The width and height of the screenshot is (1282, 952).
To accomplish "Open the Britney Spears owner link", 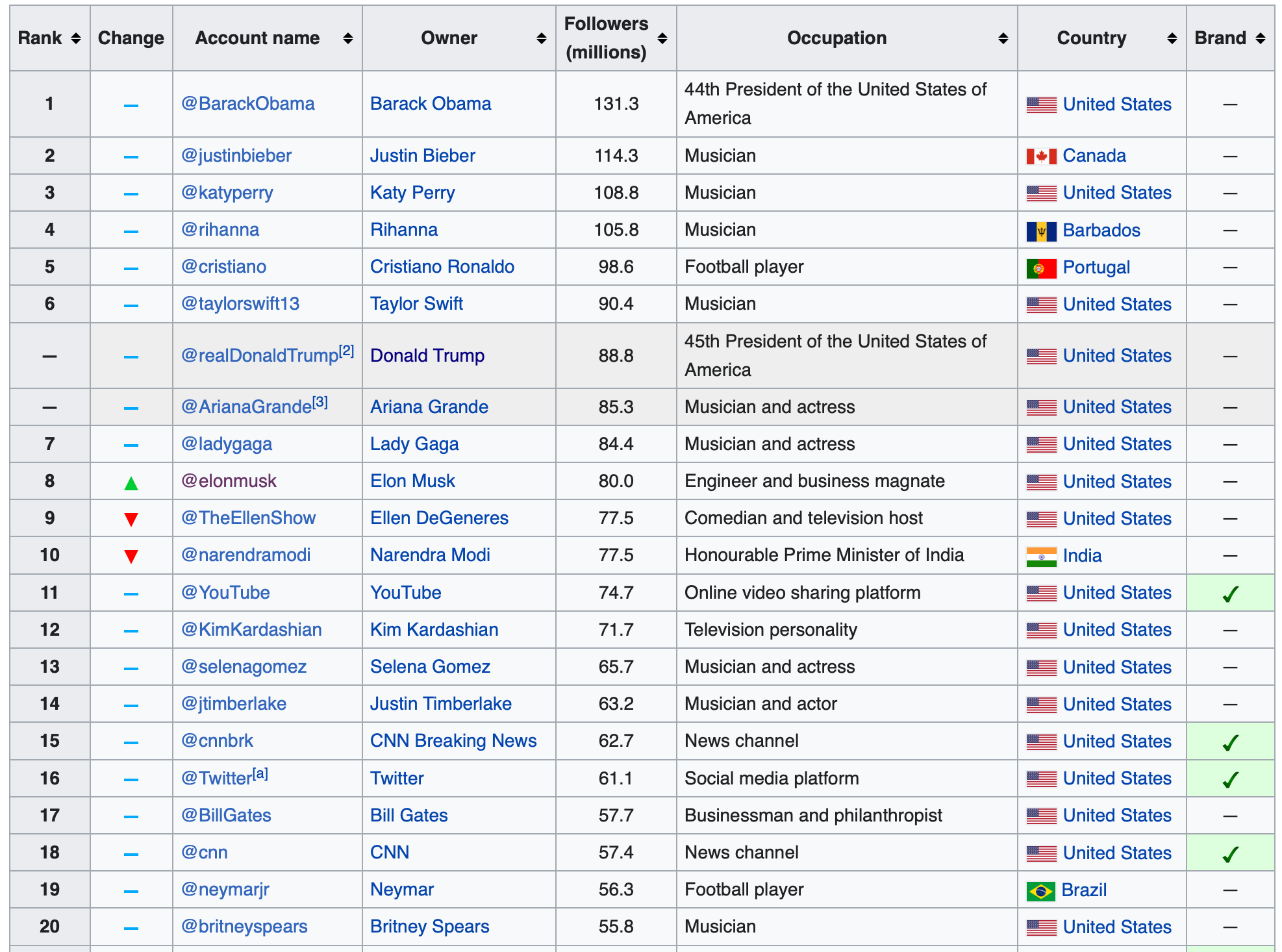I will pos(430,927).
